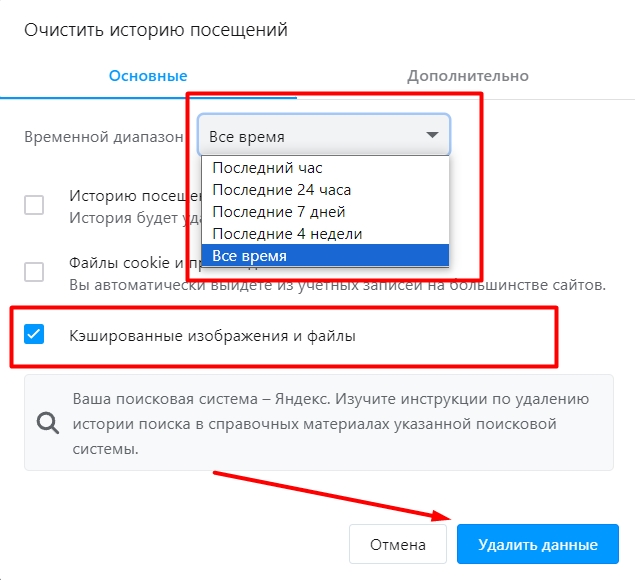Click the Очистить историю посещений title
Viewport: 635px width, 580px height.
[156, 30]
